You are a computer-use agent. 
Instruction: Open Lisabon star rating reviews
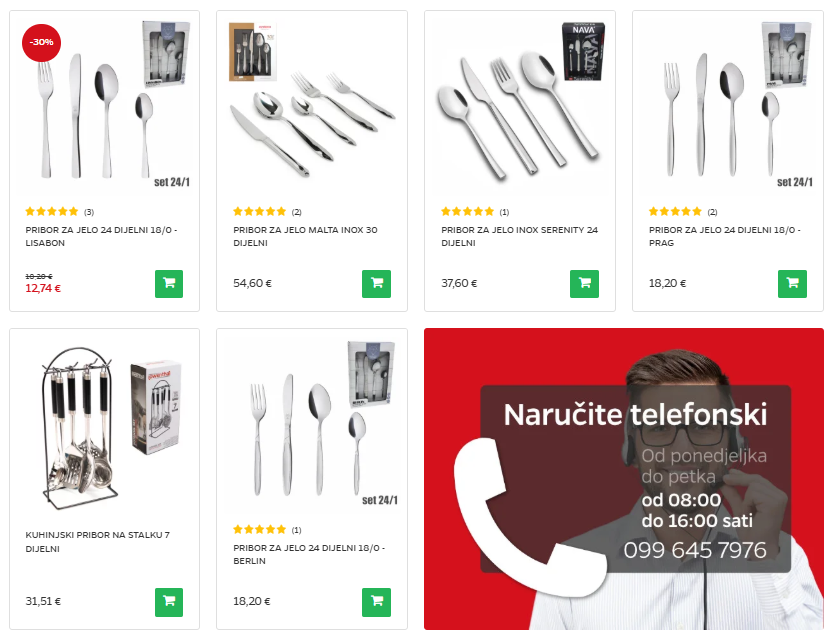point(59,211)
